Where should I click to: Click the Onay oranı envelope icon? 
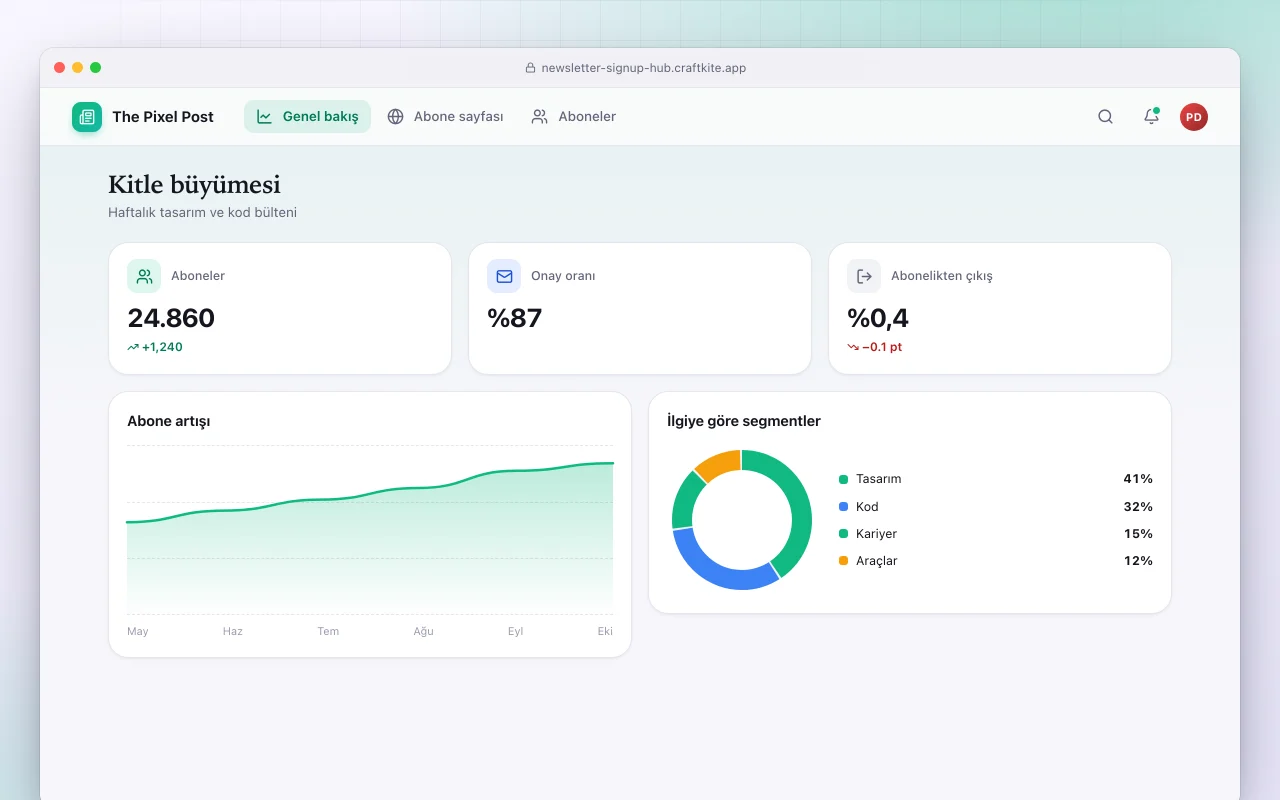(x=504, y=276)
